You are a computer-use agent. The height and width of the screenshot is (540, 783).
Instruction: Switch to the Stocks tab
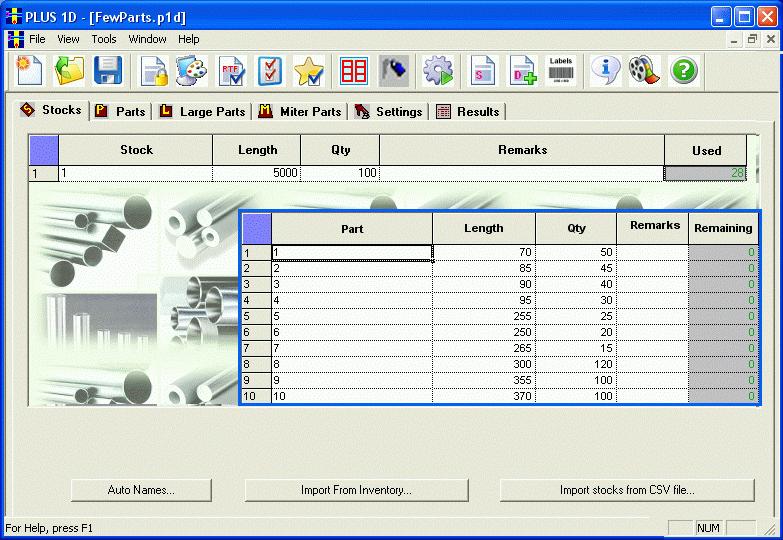pyautogui.click(x=51, y=110)
